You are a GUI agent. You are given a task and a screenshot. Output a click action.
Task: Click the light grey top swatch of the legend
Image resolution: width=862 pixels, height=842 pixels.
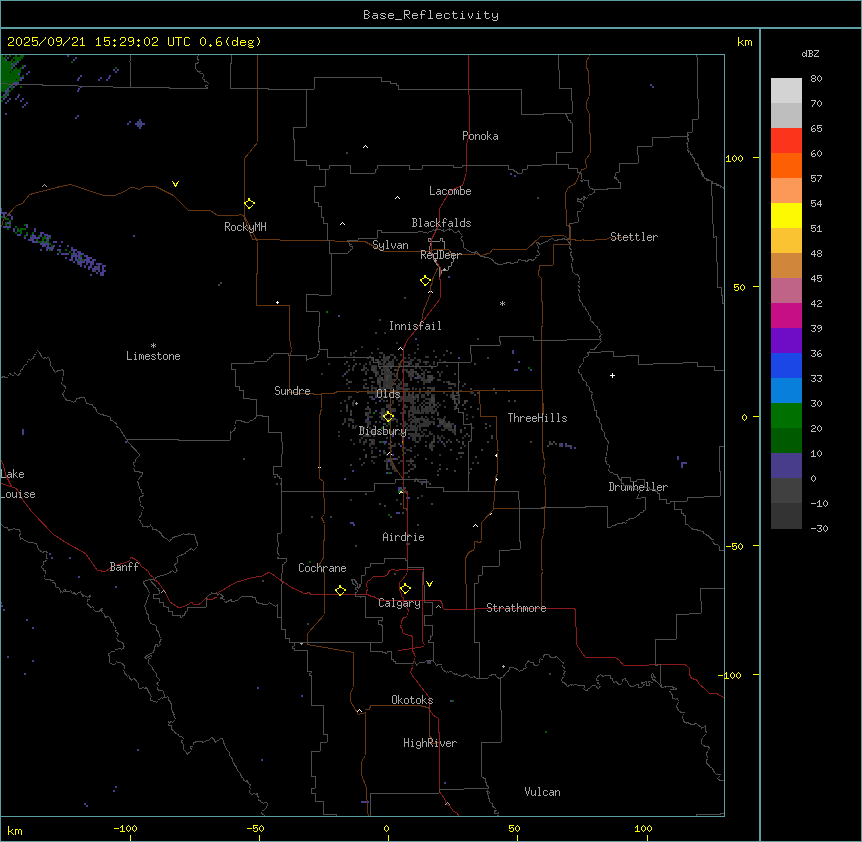pyautogui.click(x=786, y=90)
